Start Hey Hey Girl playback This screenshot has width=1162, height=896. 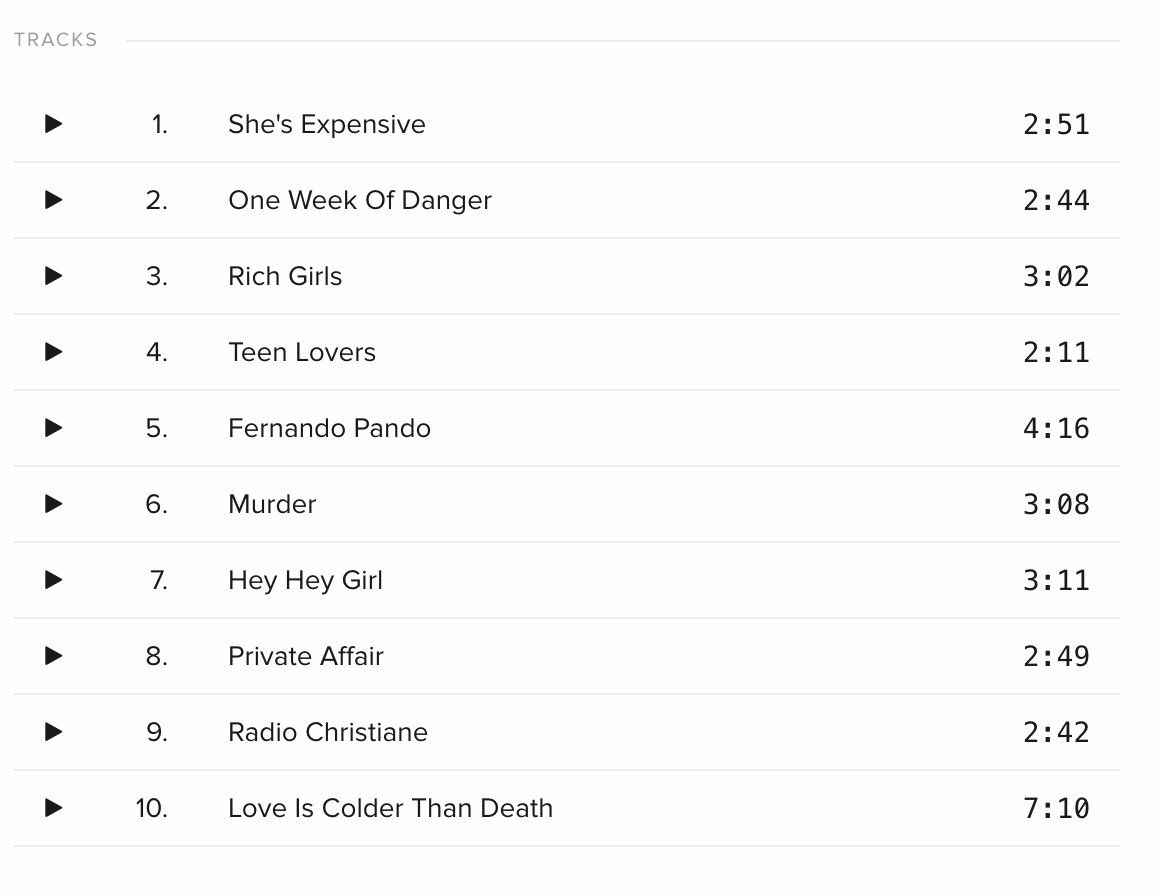tap(53, 580)
